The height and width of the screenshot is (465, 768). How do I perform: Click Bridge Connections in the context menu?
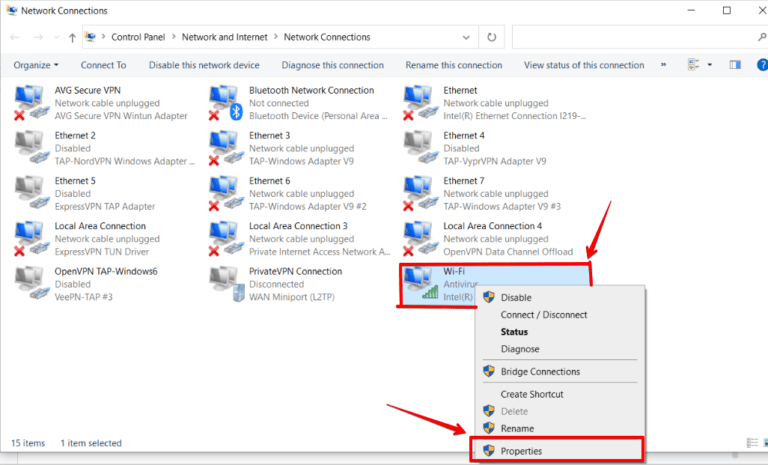[x=540, y=371]
